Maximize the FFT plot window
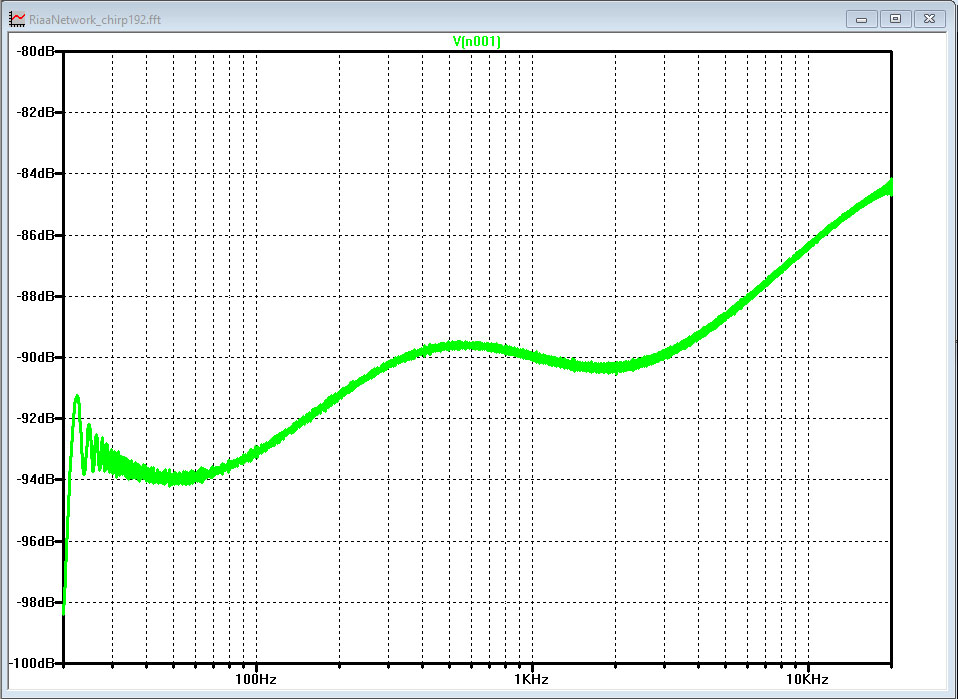958x699 pixels. [x=895, y=19]
